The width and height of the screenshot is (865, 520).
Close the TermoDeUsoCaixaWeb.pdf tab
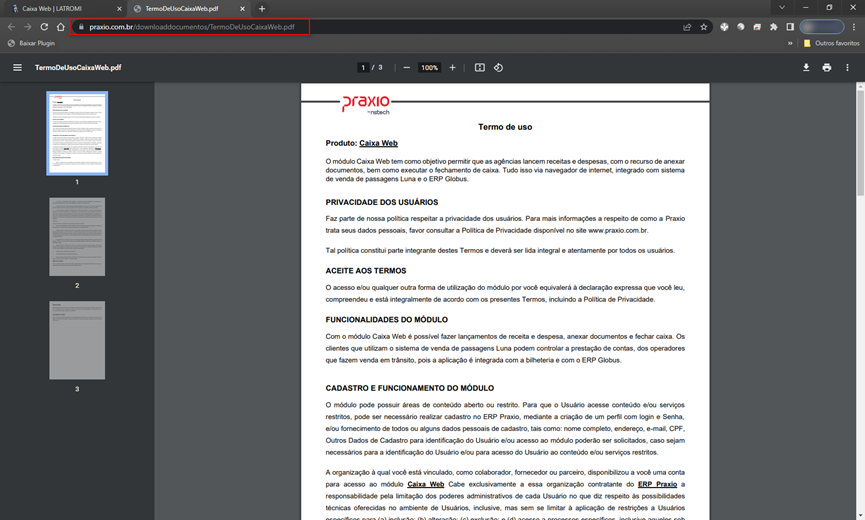click(242, 8)
